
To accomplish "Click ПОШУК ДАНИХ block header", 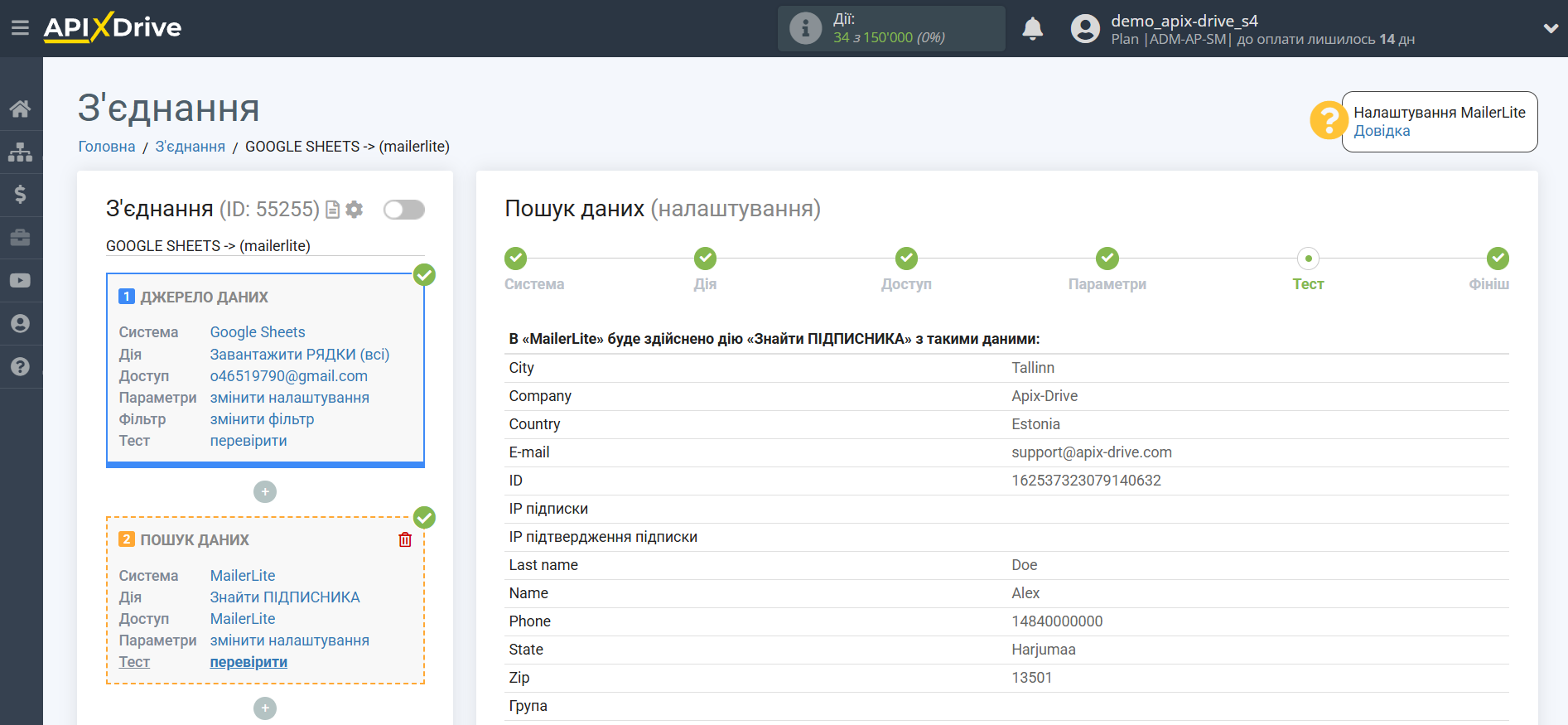I will (195, 540).
